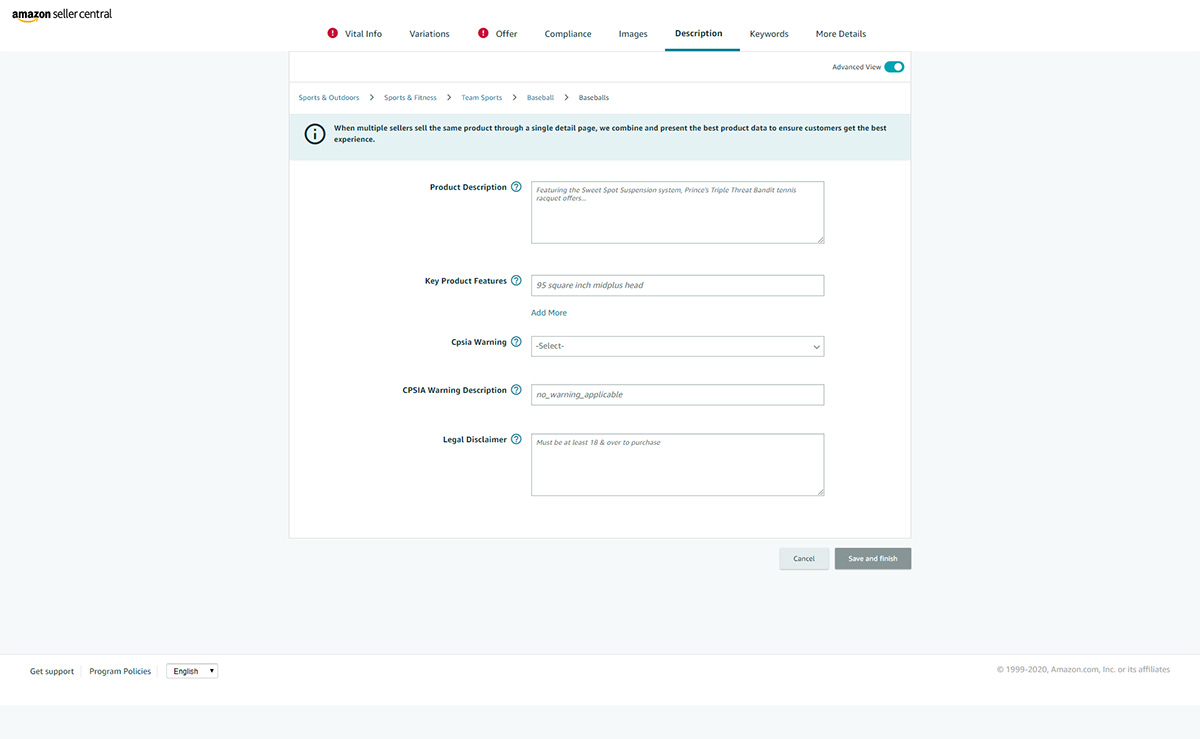The image size is (1200, 739).
Task: Click into the Product Description text area
Action: pos(677,212)
